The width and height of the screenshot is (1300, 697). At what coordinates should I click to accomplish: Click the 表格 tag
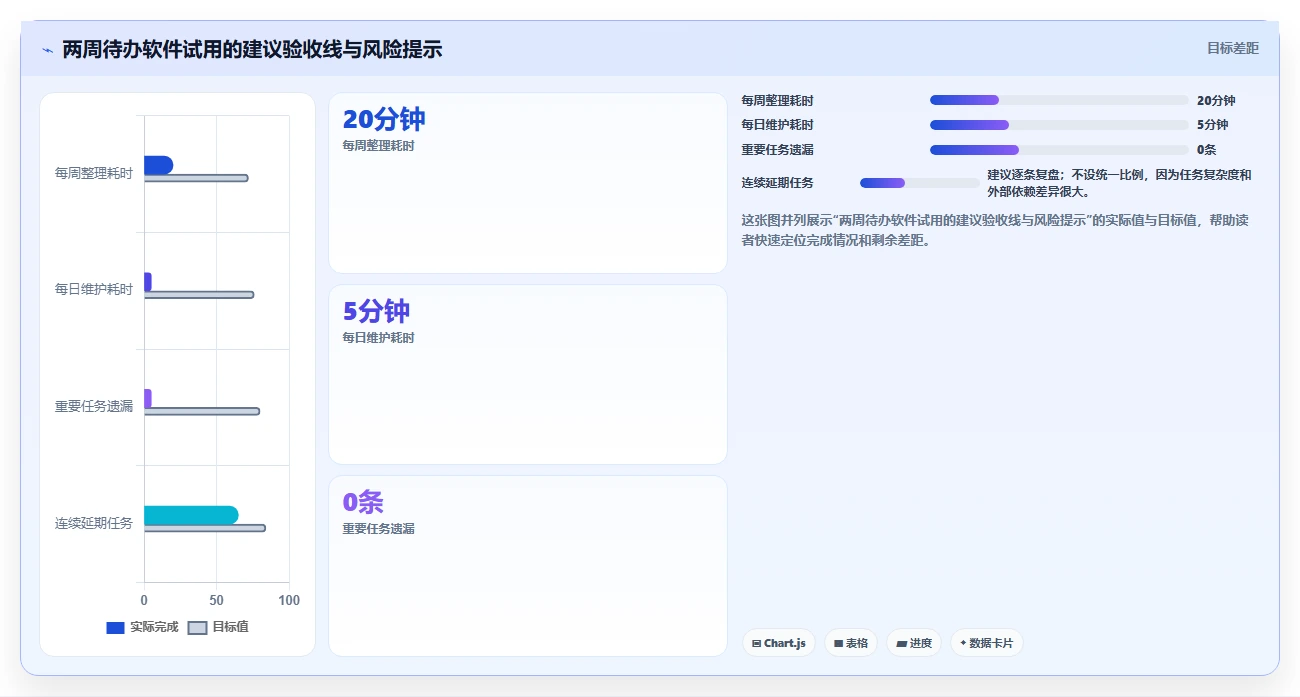coord(851,643)
